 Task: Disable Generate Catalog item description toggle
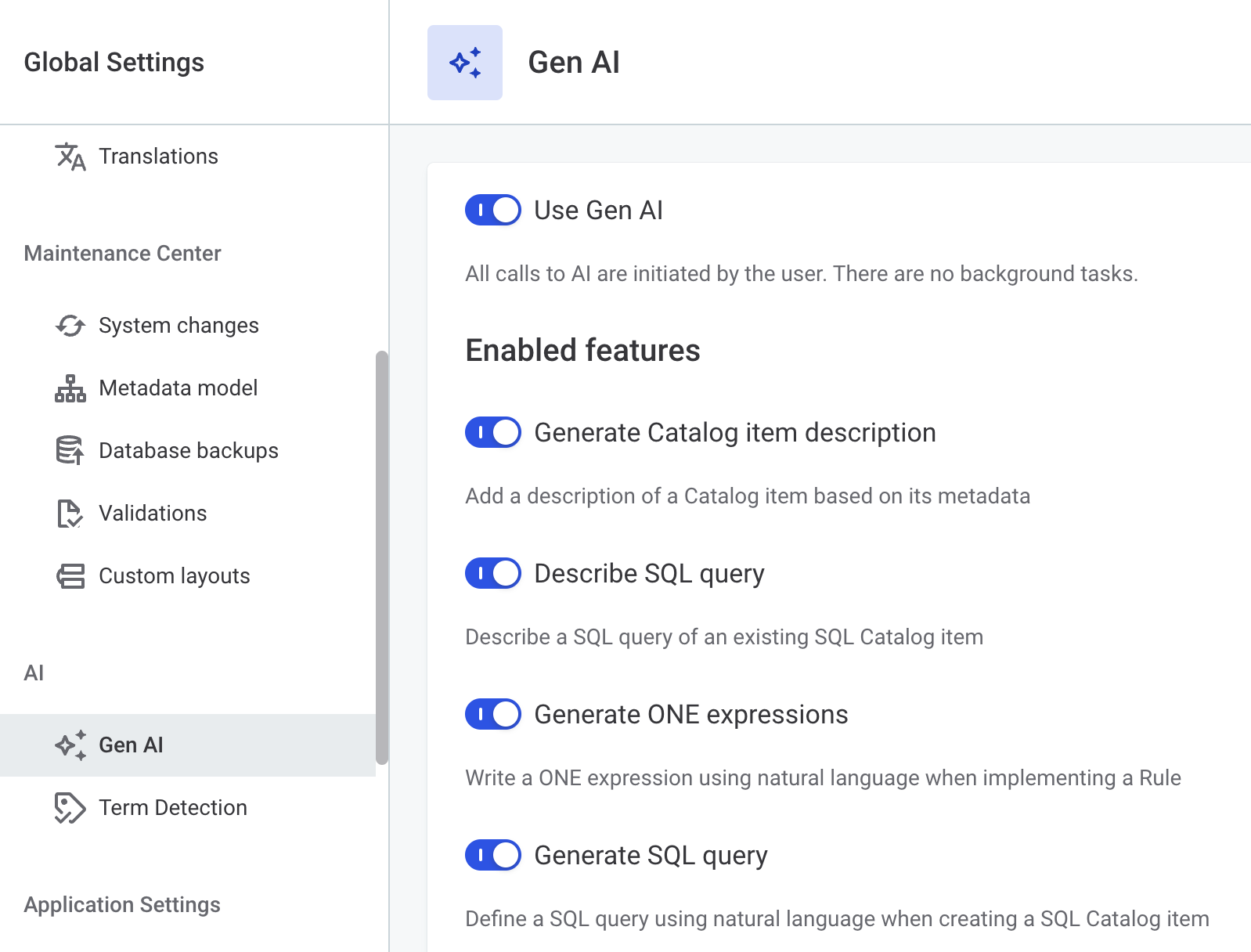click(493, 433)
